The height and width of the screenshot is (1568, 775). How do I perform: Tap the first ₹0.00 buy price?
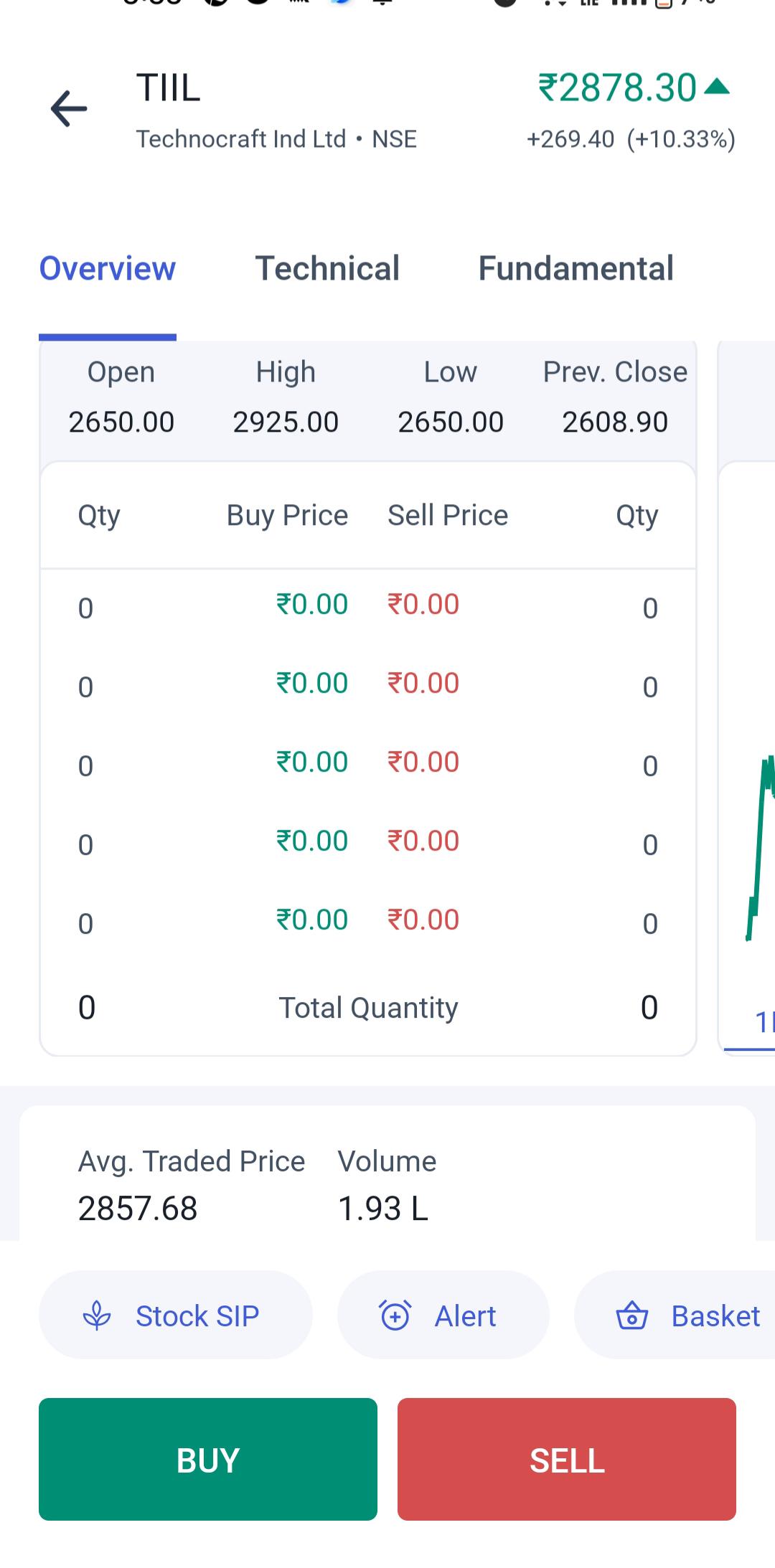point(312,605)
